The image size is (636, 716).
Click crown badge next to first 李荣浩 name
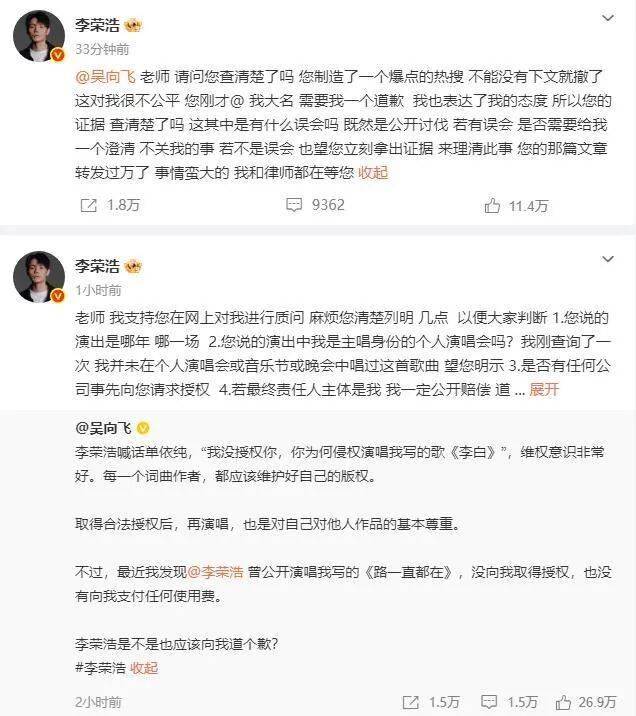pos(133,25)
